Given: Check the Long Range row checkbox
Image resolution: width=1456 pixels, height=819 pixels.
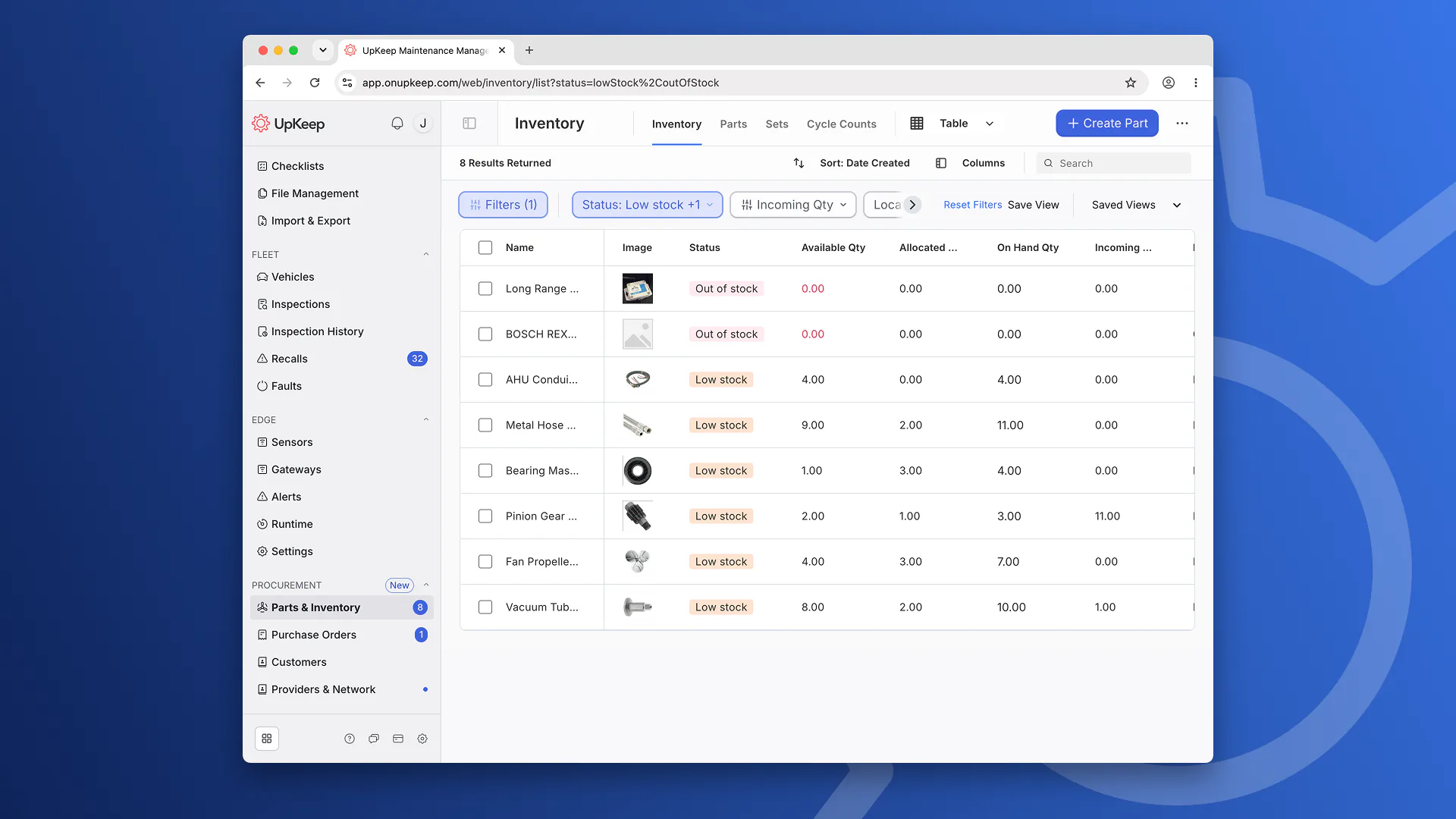Looking at the screenshot, I should pos(485,289).
